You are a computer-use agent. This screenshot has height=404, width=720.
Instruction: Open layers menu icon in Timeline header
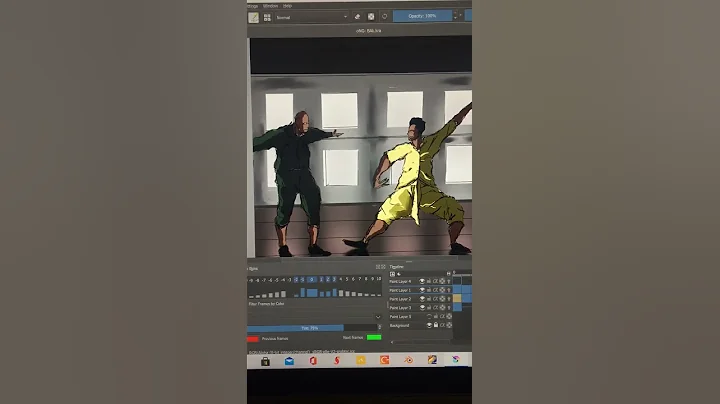pos(392,274)
